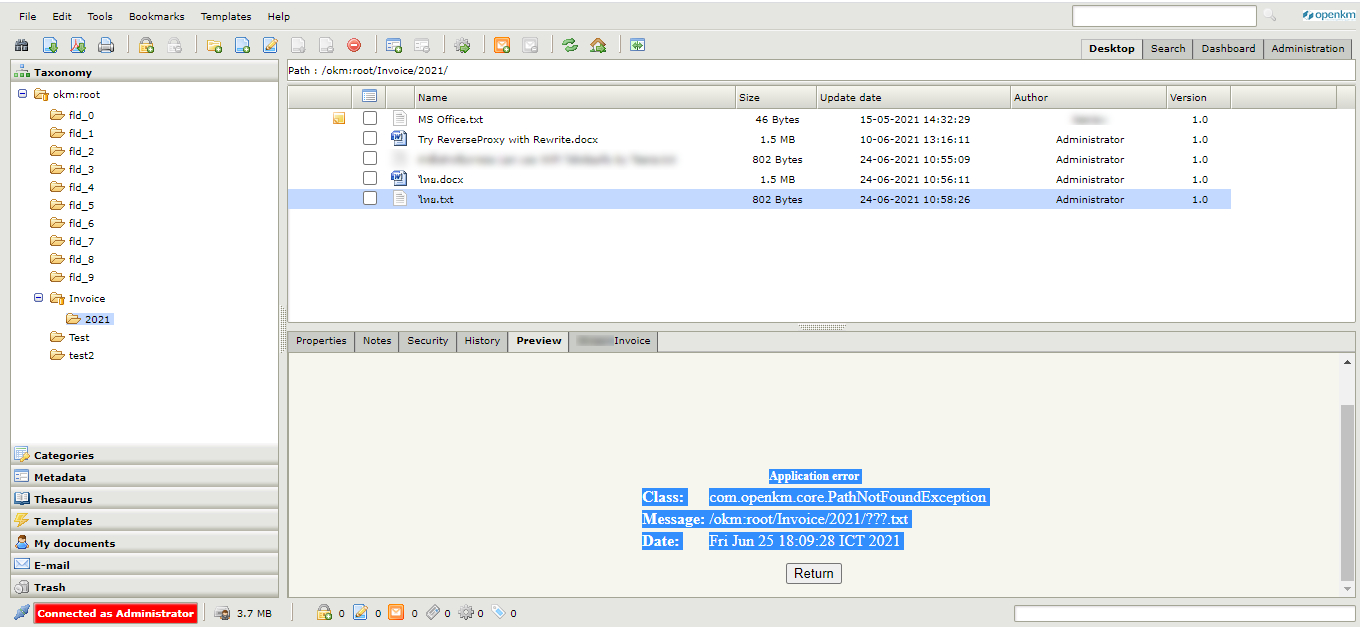This screenshot has width=1360, height=627.
Task: Click the download as PDF icon
Action: tap(78, 45)
